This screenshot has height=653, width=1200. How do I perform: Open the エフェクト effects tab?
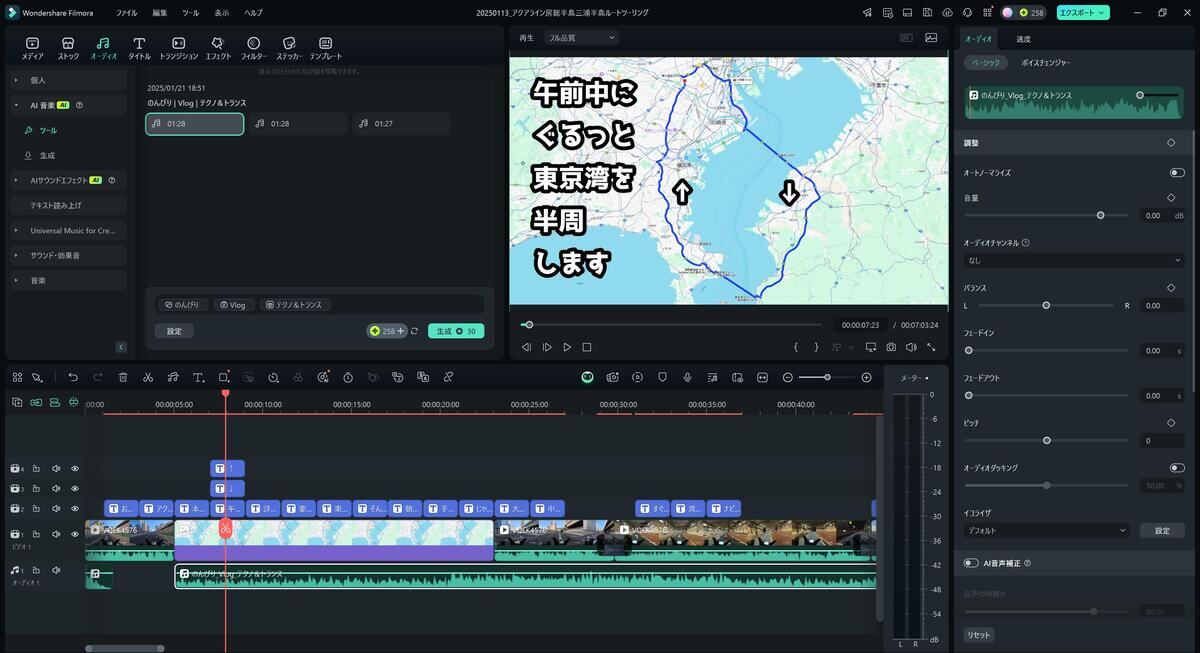[x=218, y=48]
